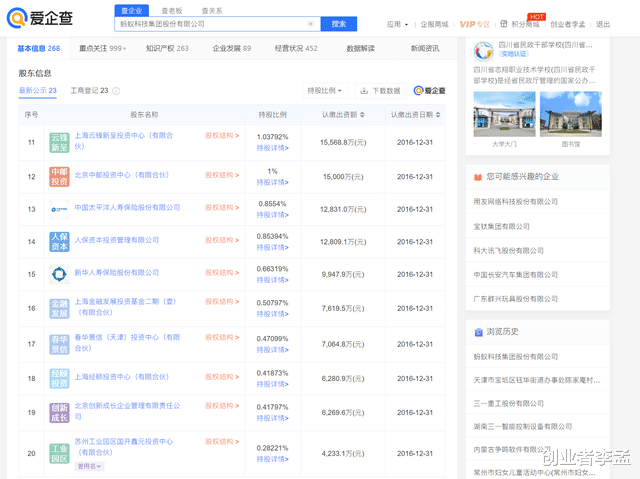Open the 创业者李孟 user account
Image resolution: width=640 pixels, height=479 pixels.
(567, 24)
